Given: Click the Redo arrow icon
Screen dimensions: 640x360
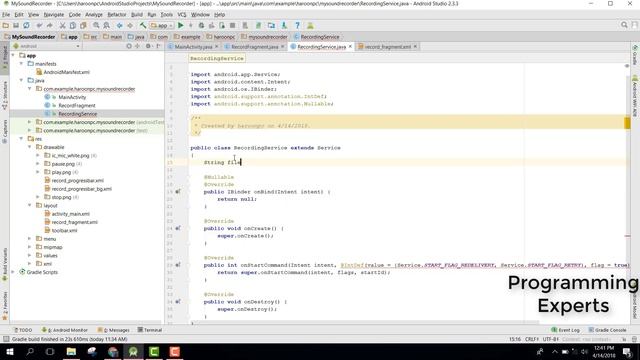Looking at the screenshot, I should [x=50, y=25].
